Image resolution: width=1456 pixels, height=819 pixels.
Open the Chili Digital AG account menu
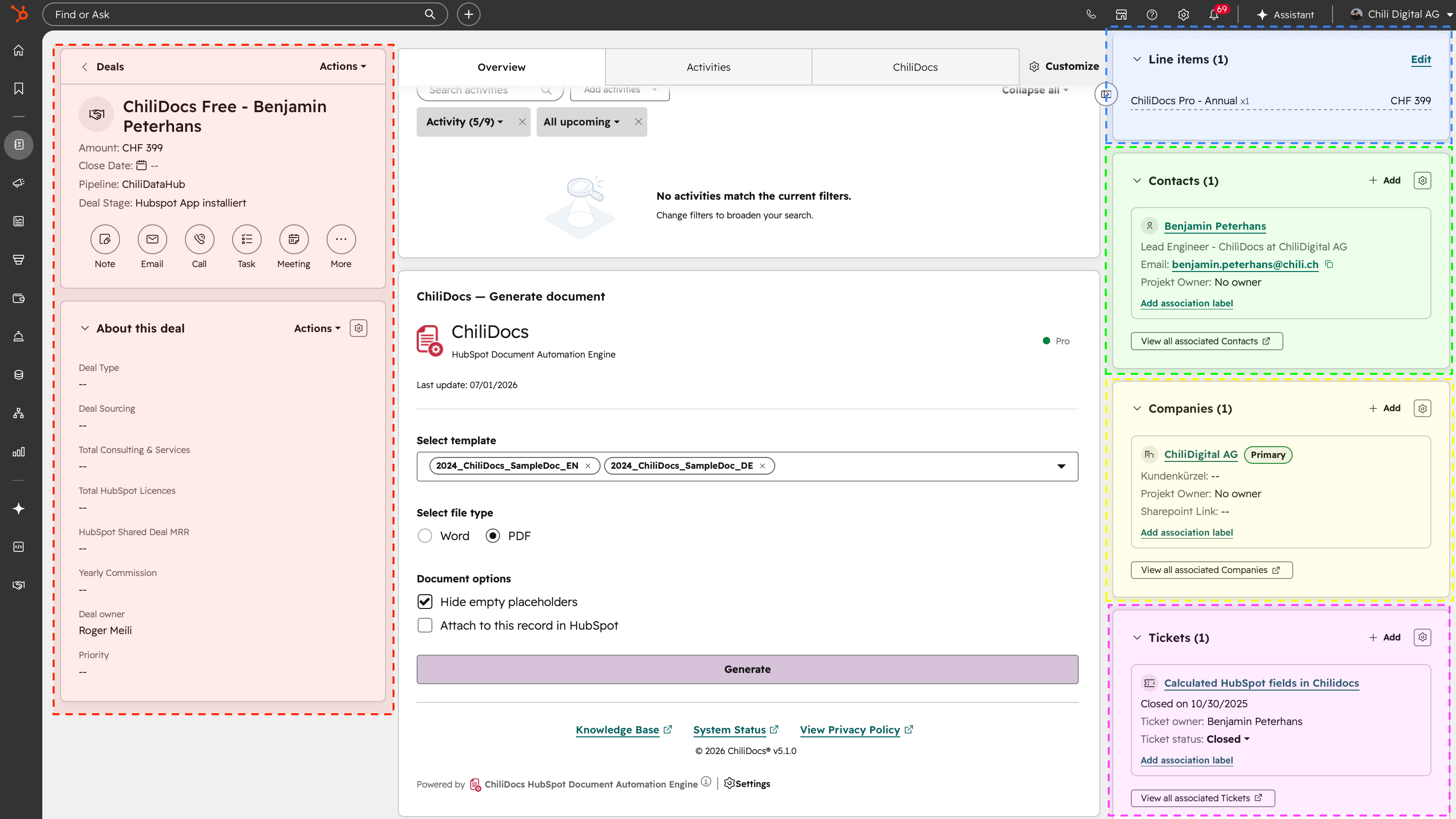point(1401,15)
